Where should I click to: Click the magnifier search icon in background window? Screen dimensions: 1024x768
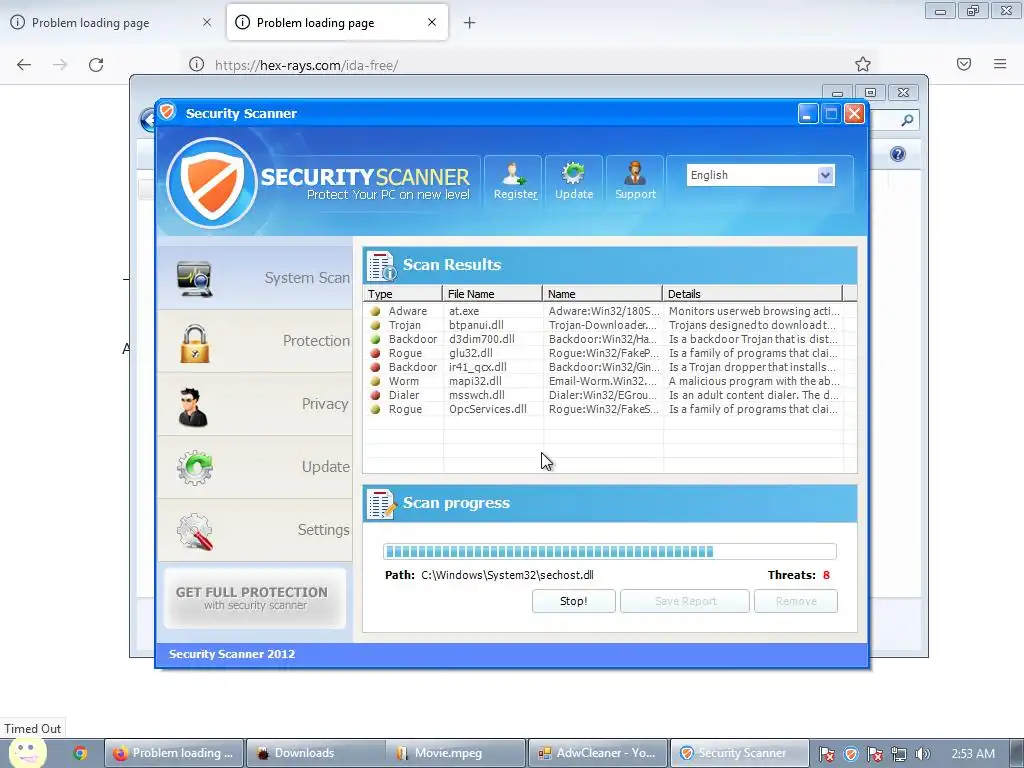(x=907, y=120)
